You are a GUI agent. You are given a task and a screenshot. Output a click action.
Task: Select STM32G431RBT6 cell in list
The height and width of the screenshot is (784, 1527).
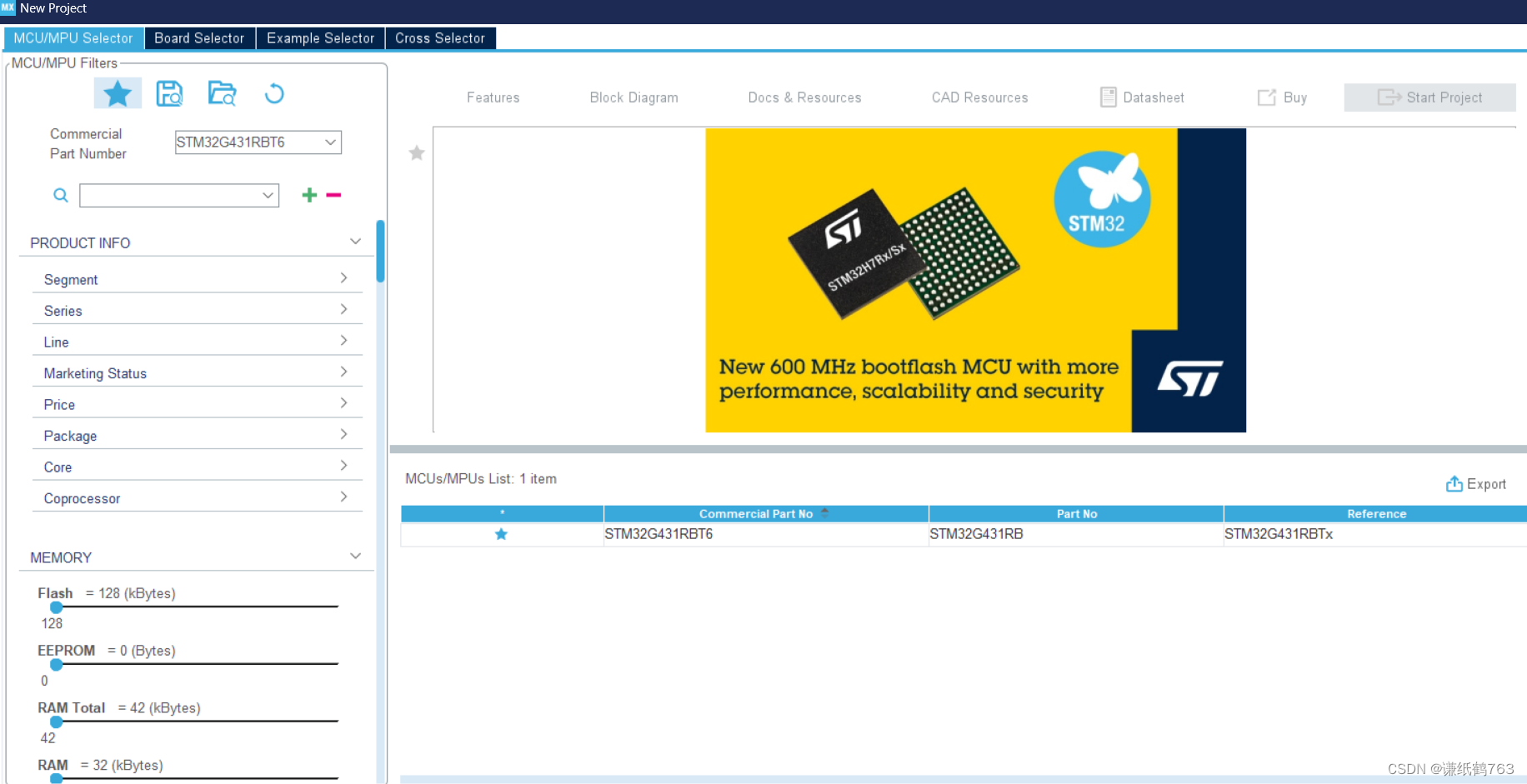click(766, 534)
